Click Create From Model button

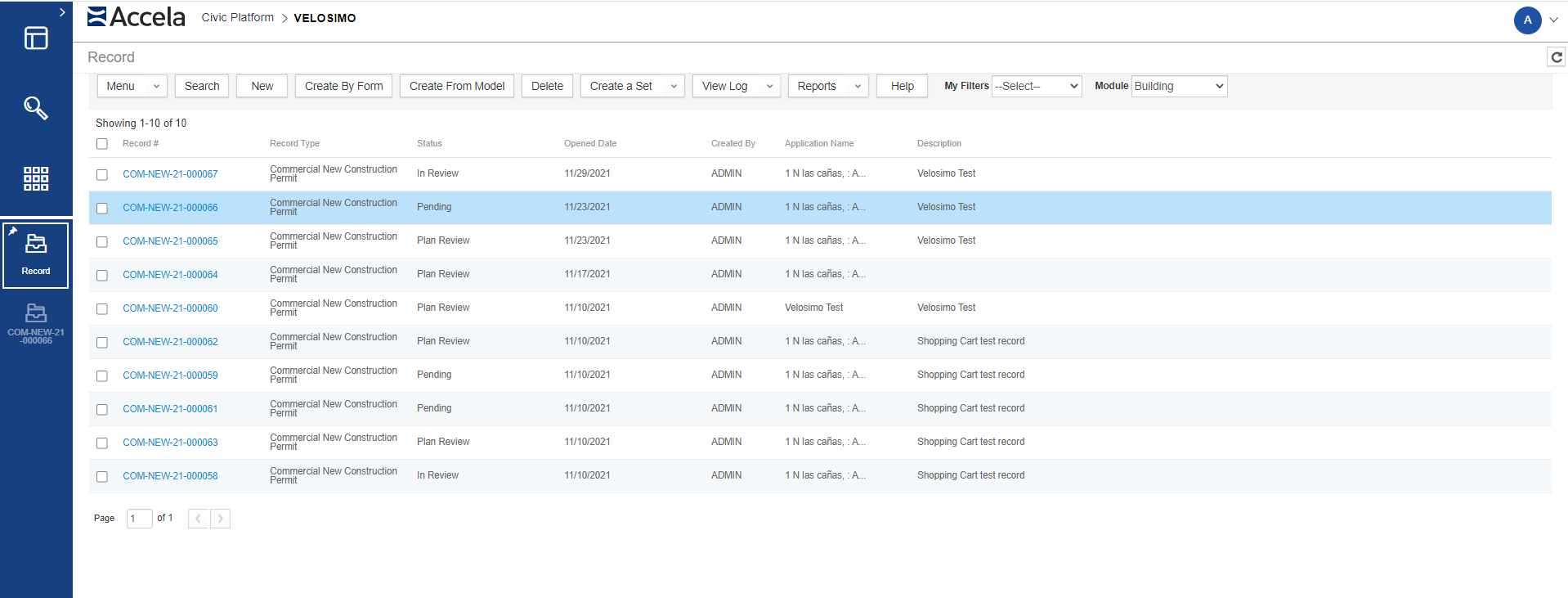[x=457, y=86]
